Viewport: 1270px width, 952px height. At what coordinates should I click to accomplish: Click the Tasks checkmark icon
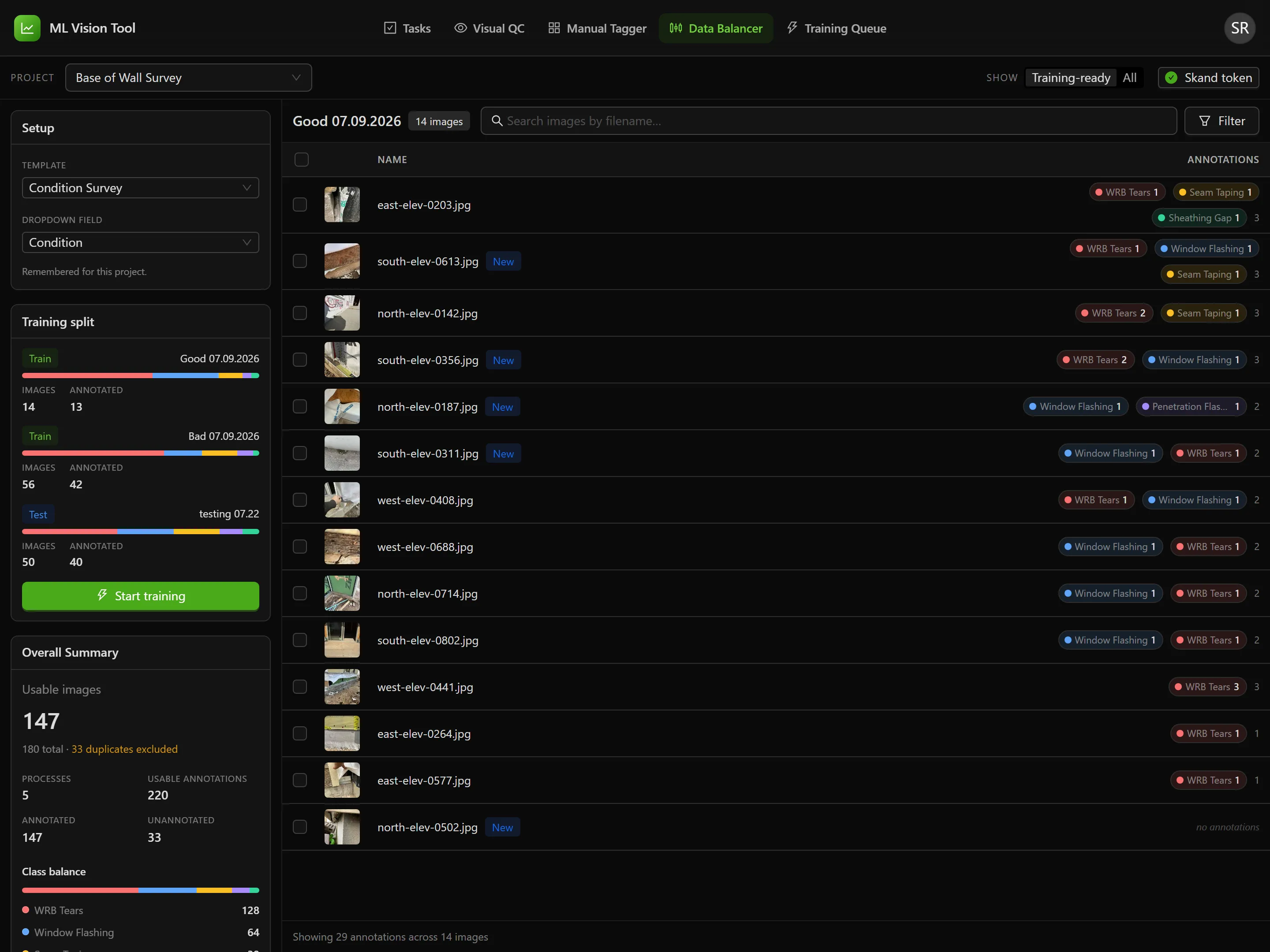[390, 28]
